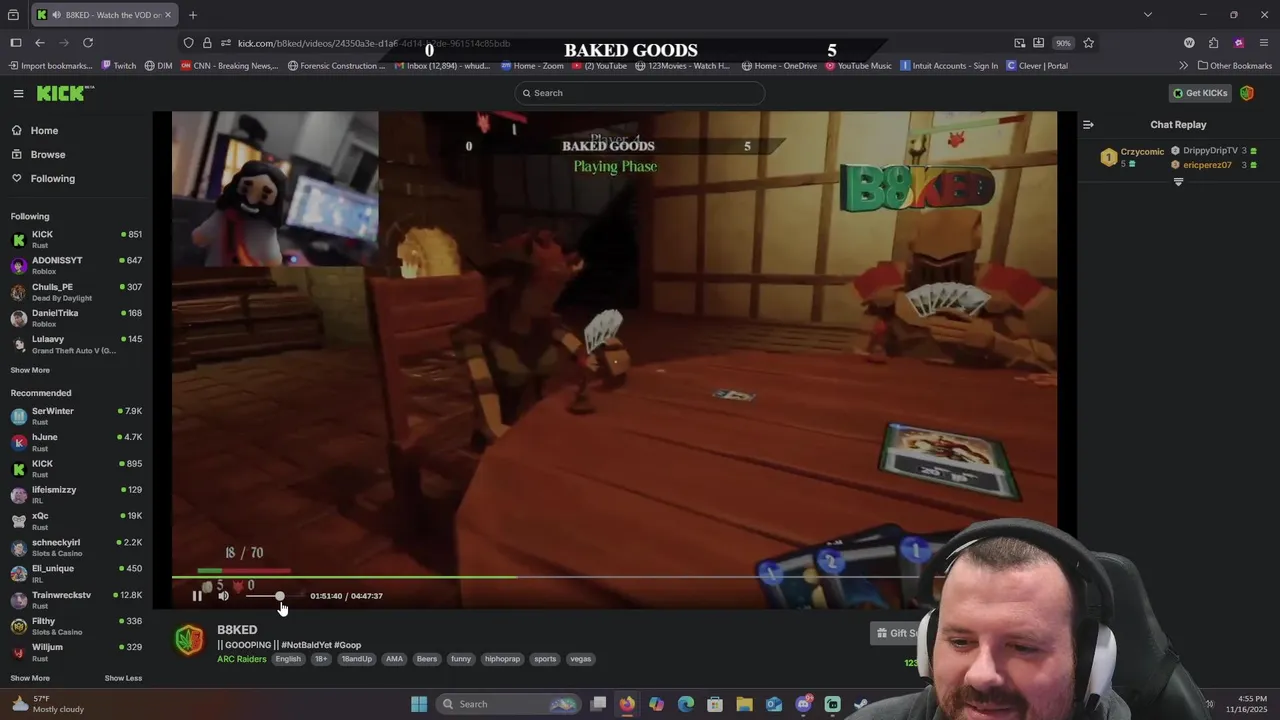Reset the 90% zoom indicator
The image size is (1280, 720).
click(x=1063, y=43)
